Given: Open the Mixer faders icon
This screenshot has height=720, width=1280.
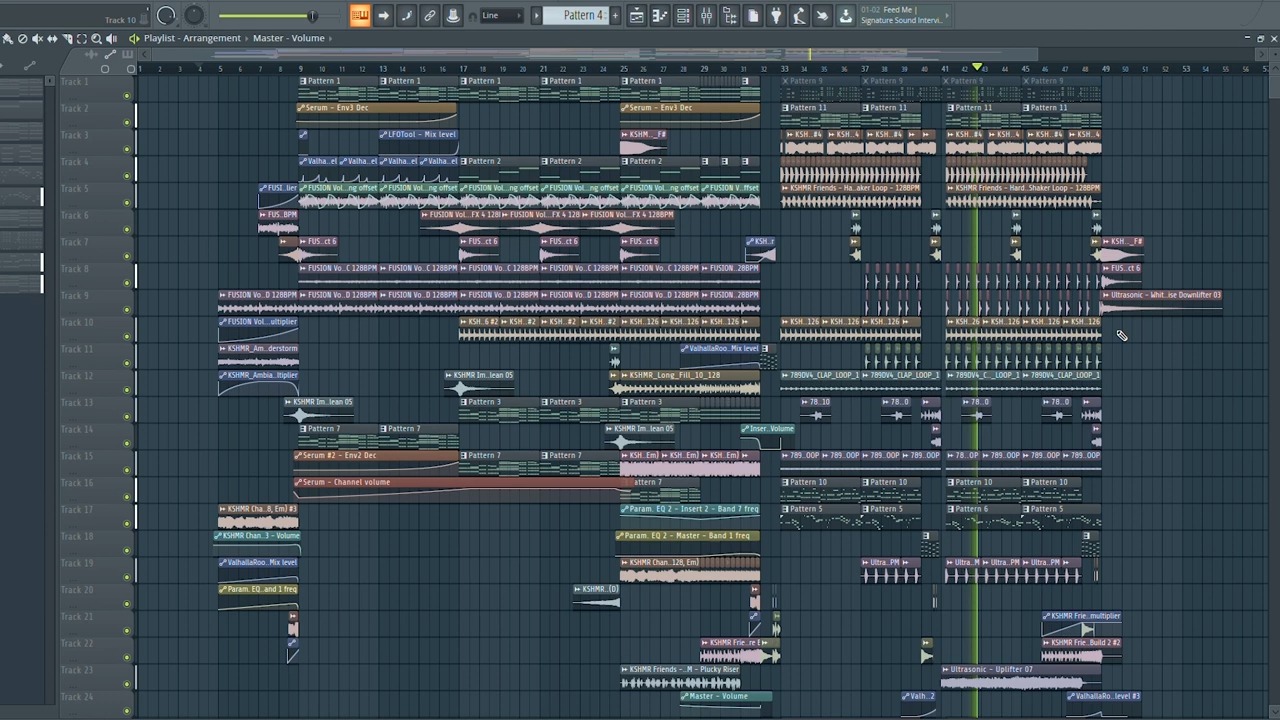Looking at the screenshot, I should tap(706, 15).
